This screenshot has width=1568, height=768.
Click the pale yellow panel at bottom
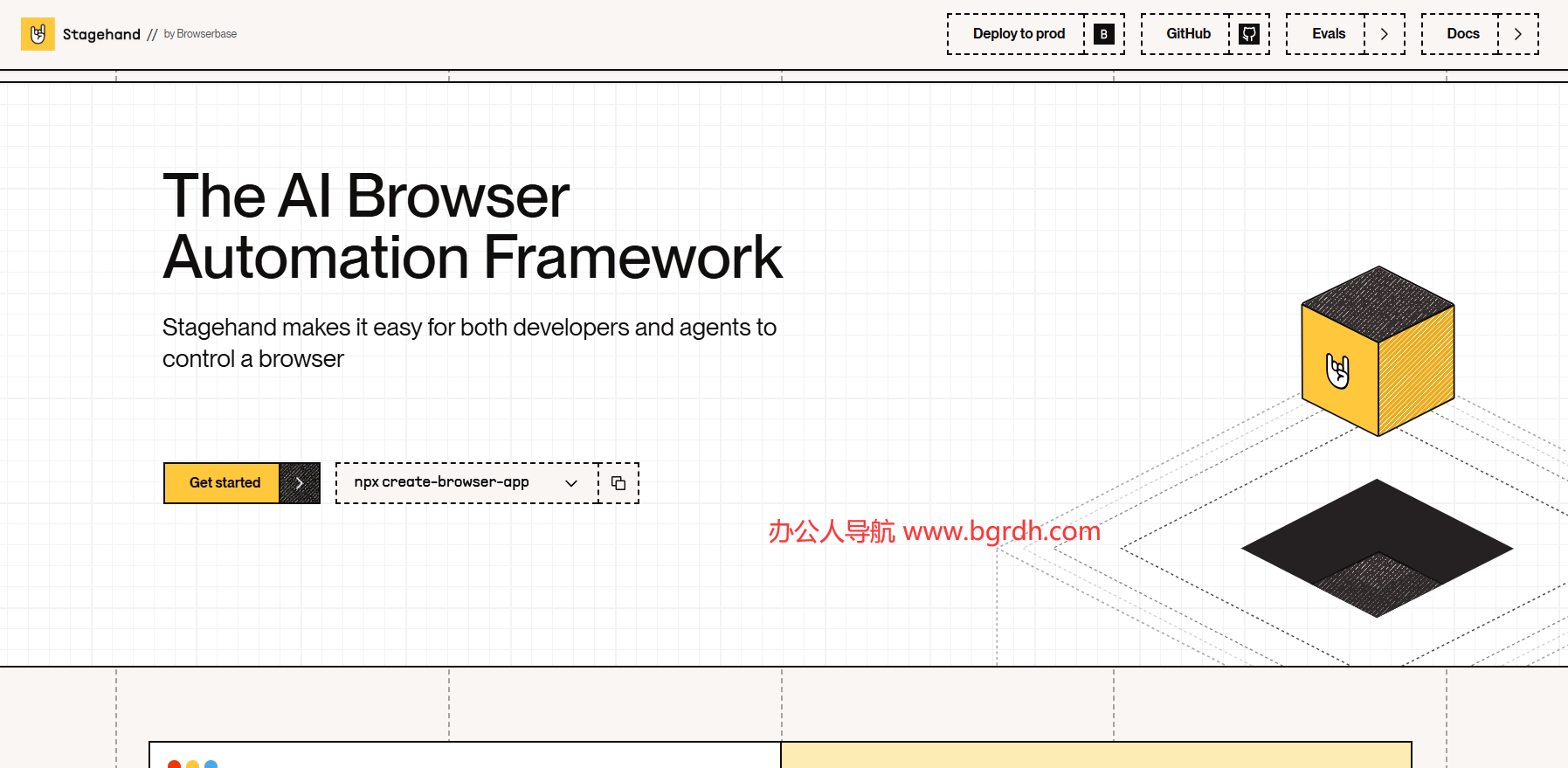pos(1095,756)
